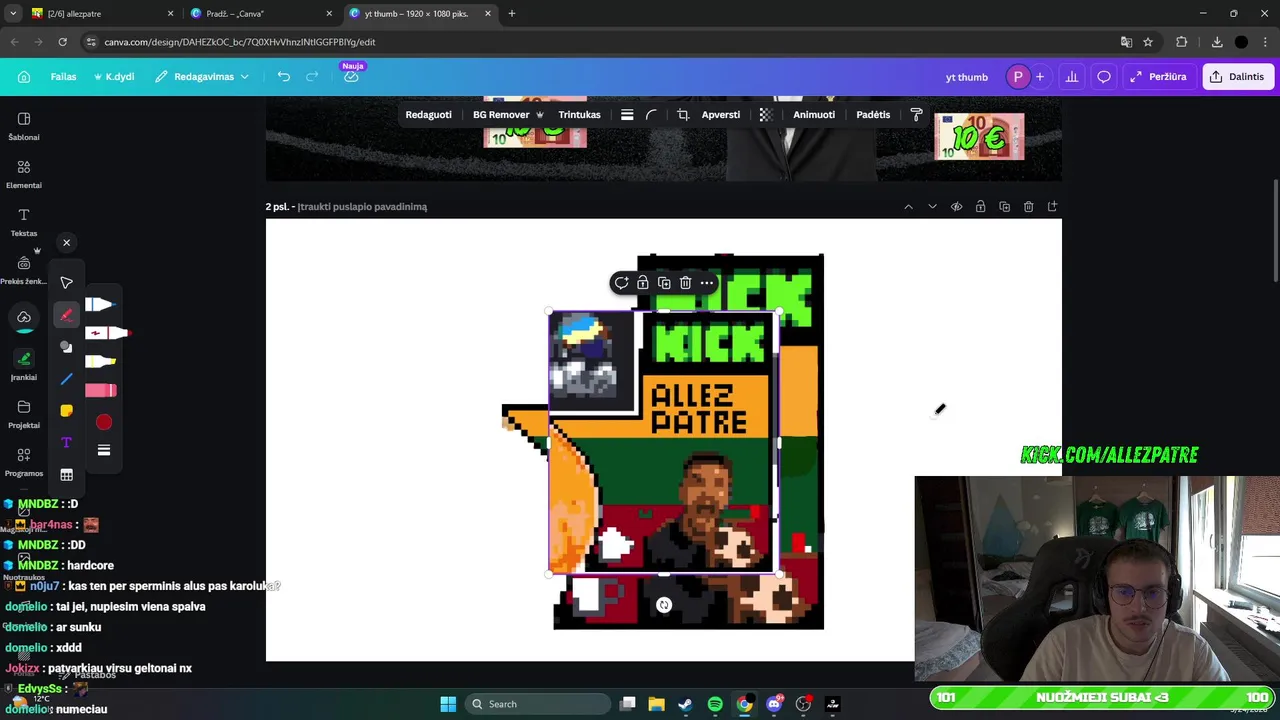Click Redaguoti in image toolbar
Screen dimensions: 1280x720
tap(429, 115)
